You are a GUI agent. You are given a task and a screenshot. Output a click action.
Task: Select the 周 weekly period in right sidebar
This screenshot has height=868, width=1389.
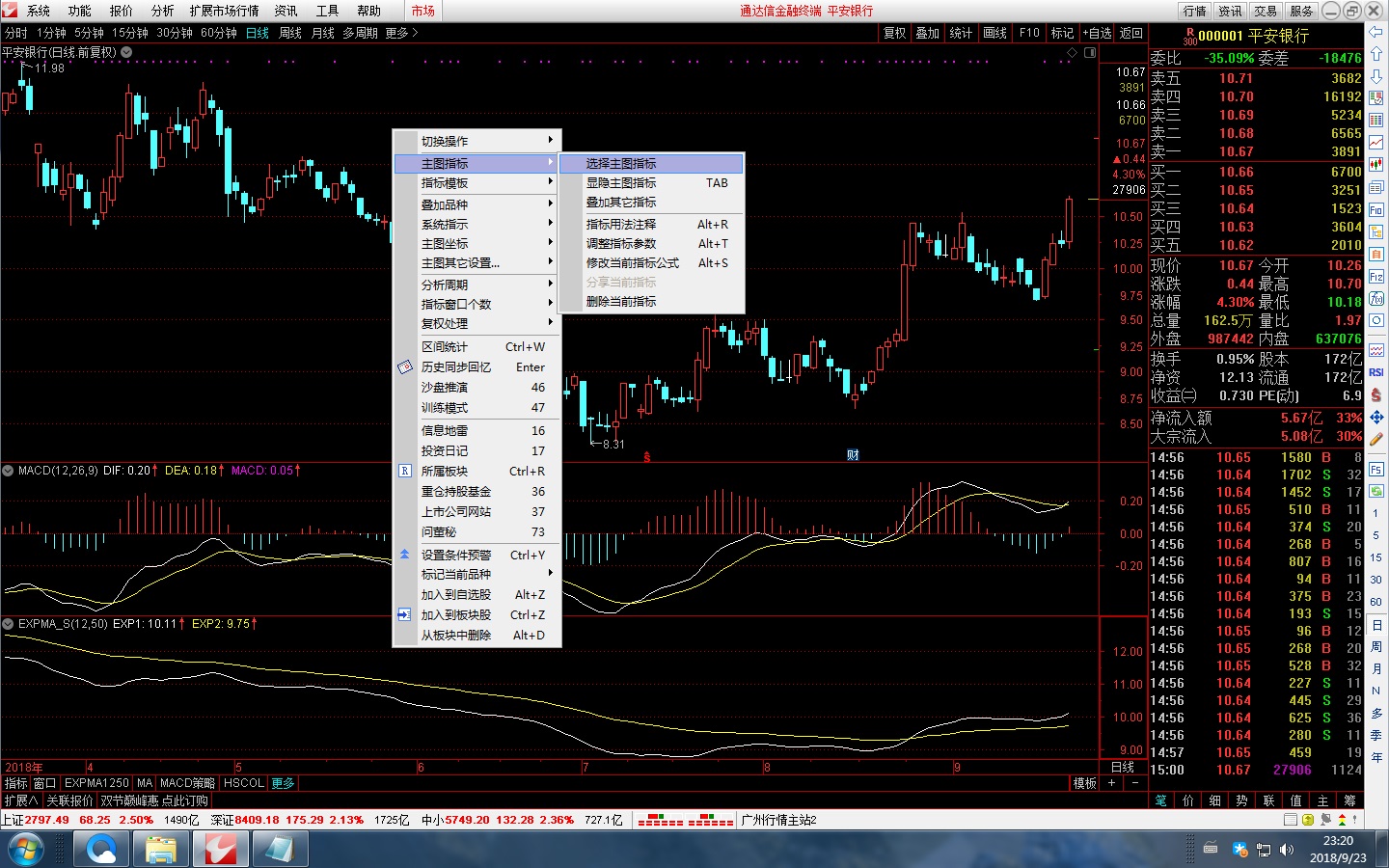pyautogui.click(x=1376, y=647)
